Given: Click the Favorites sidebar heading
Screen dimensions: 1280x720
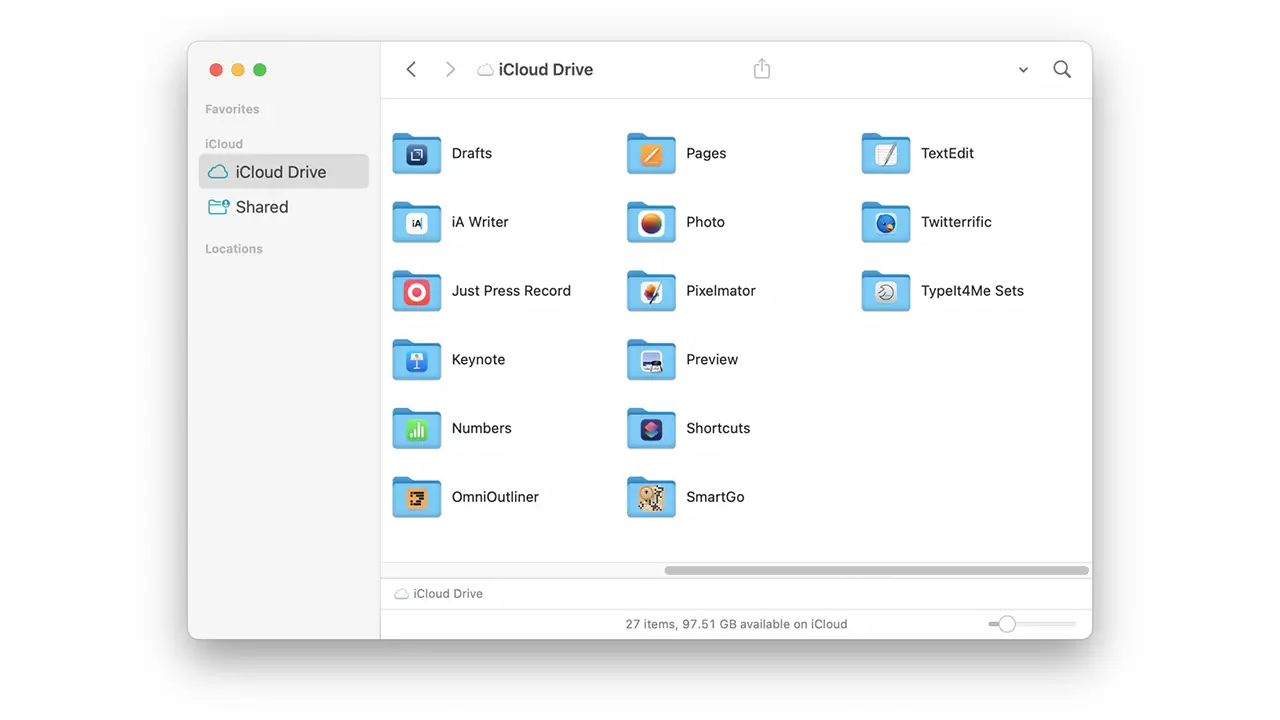Looking at the screenshot, I should point(232,109).
